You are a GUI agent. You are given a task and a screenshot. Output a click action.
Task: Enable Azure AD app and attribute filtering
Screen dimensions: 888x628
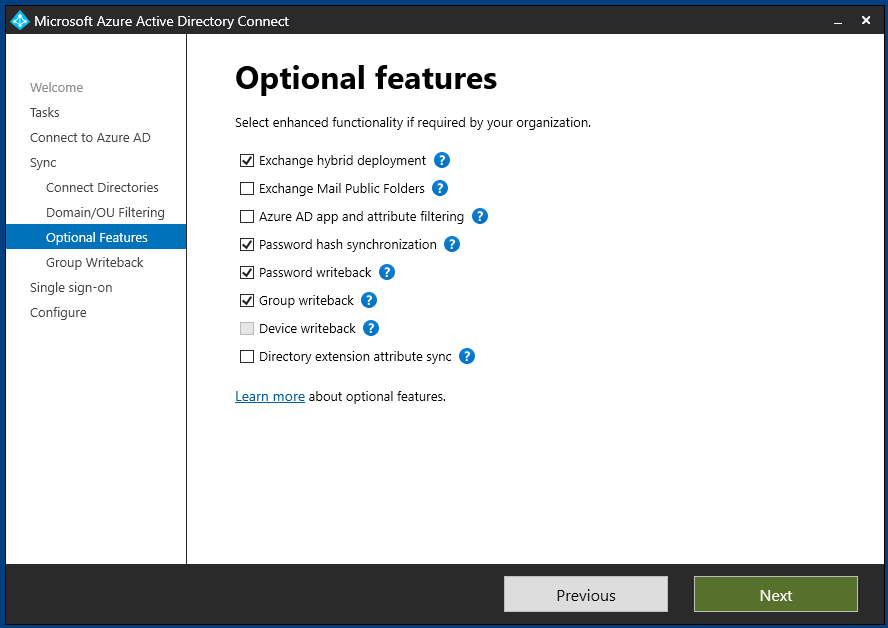point(247,216)
